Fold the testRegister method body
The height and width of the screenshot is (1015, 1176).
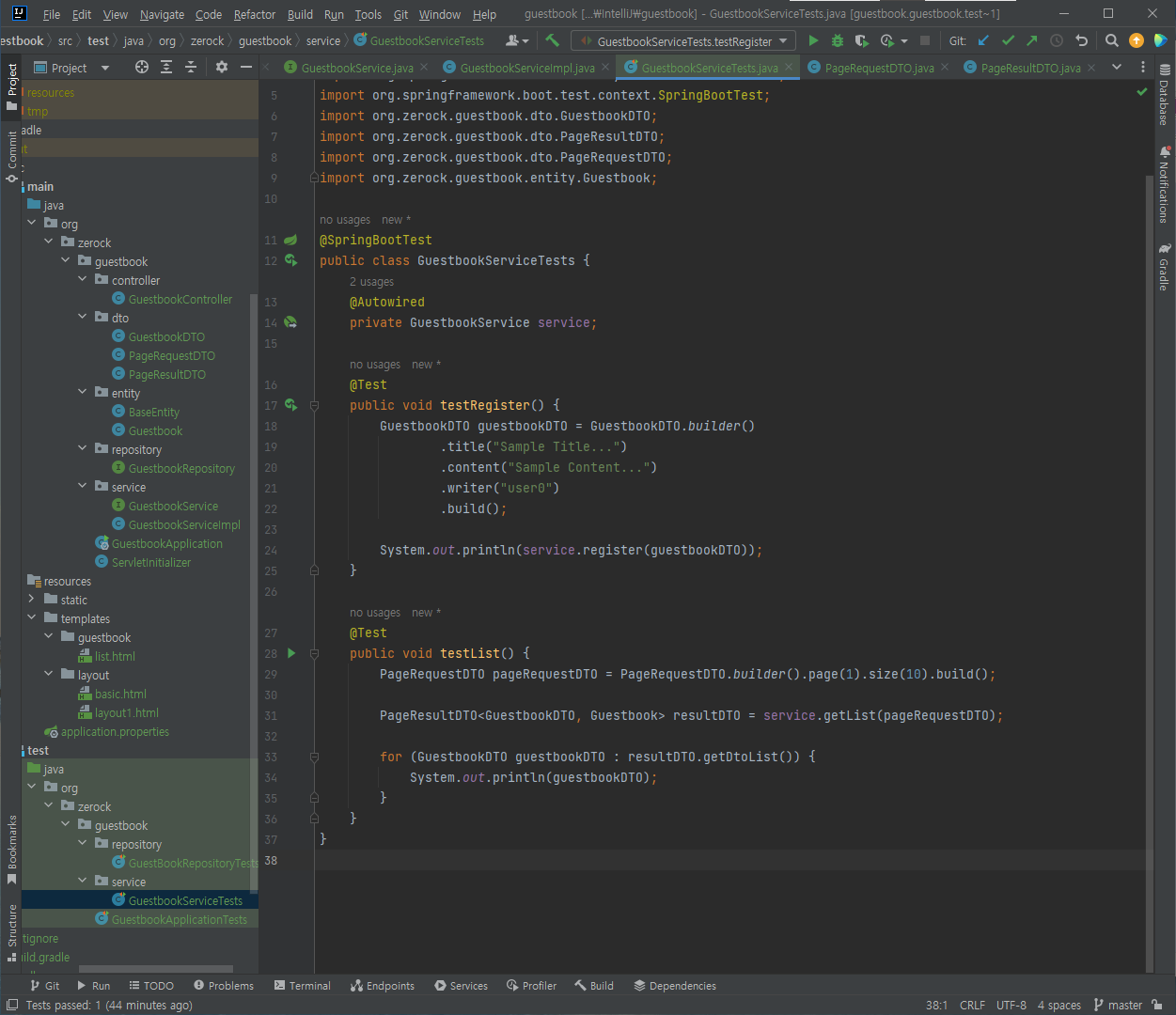coord(314,405)
